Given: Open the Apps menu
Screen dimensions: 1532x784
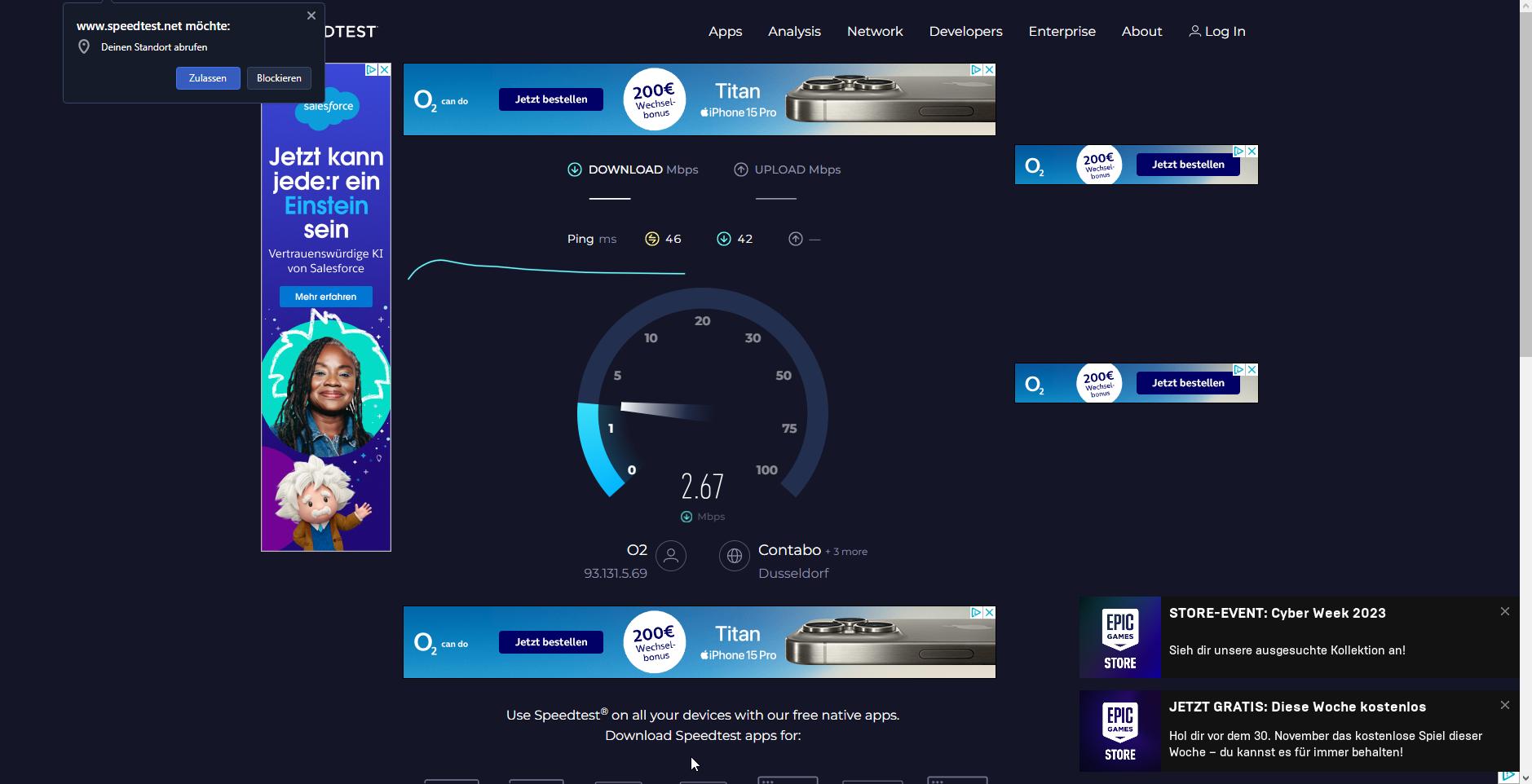Looking at the screenshot, I should tap(725, 31).
